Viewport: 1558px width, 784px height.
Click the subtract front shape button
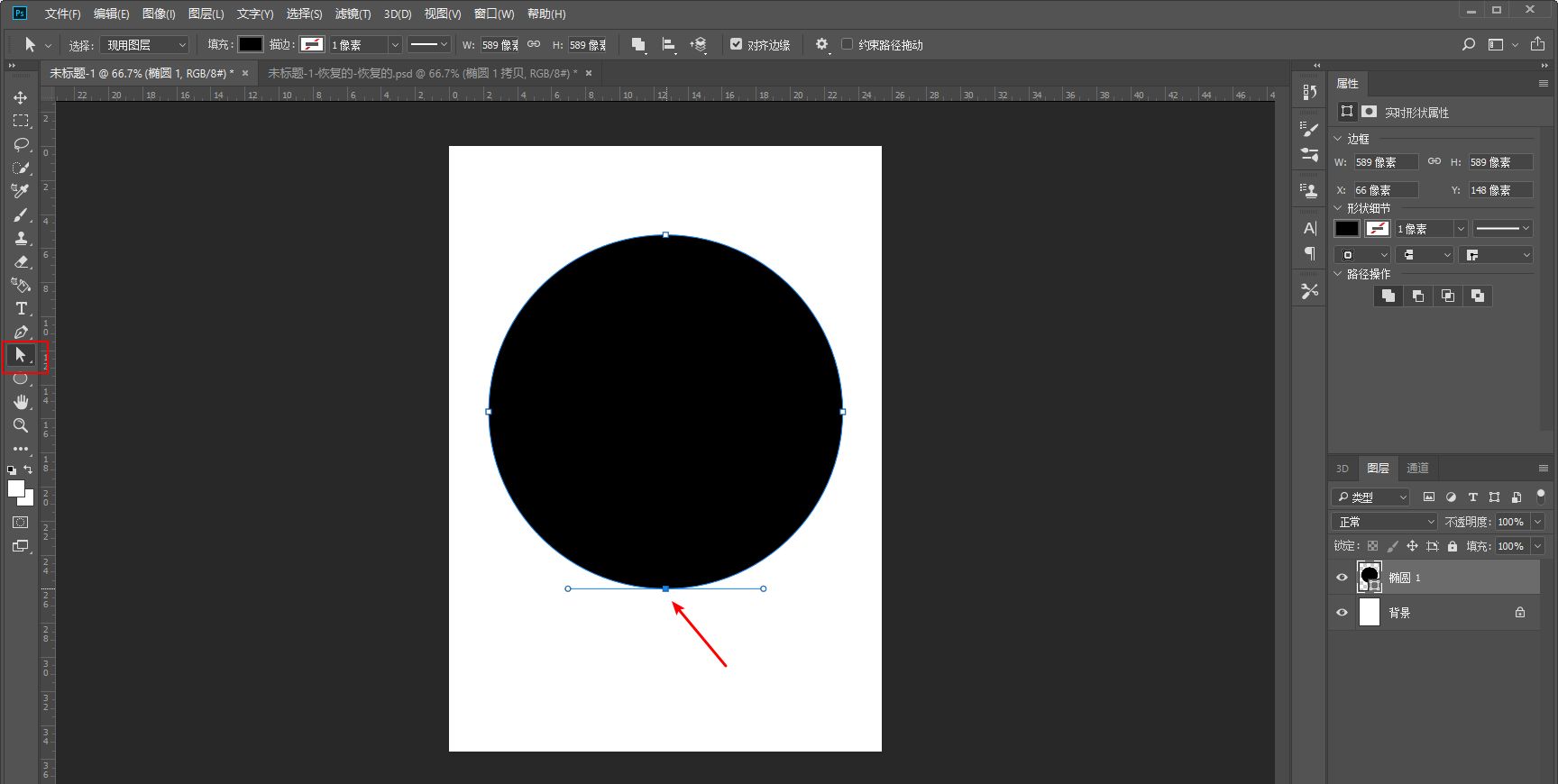click(x=1418, y=296)
